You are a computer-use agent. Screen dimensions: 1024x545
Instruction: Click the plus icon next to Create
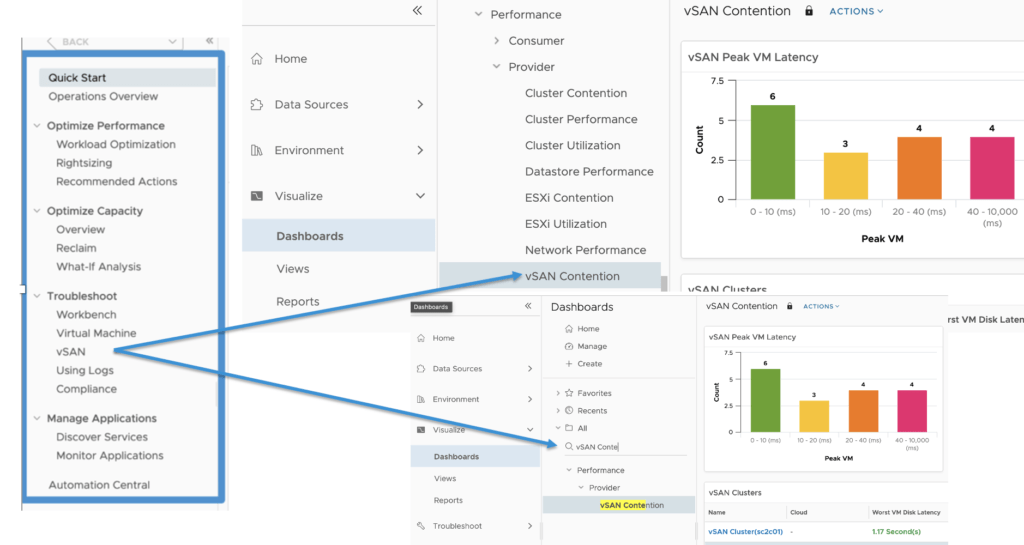[x=569, y=364]
